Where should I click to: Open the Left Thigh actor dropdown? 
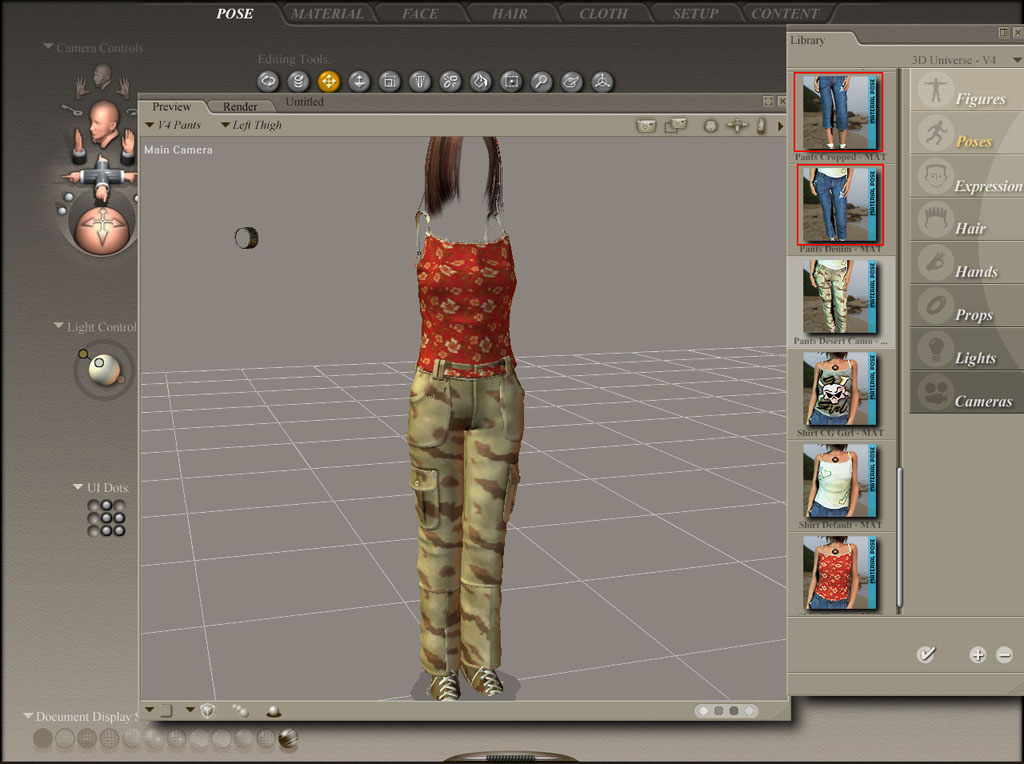tap(250, 125)
